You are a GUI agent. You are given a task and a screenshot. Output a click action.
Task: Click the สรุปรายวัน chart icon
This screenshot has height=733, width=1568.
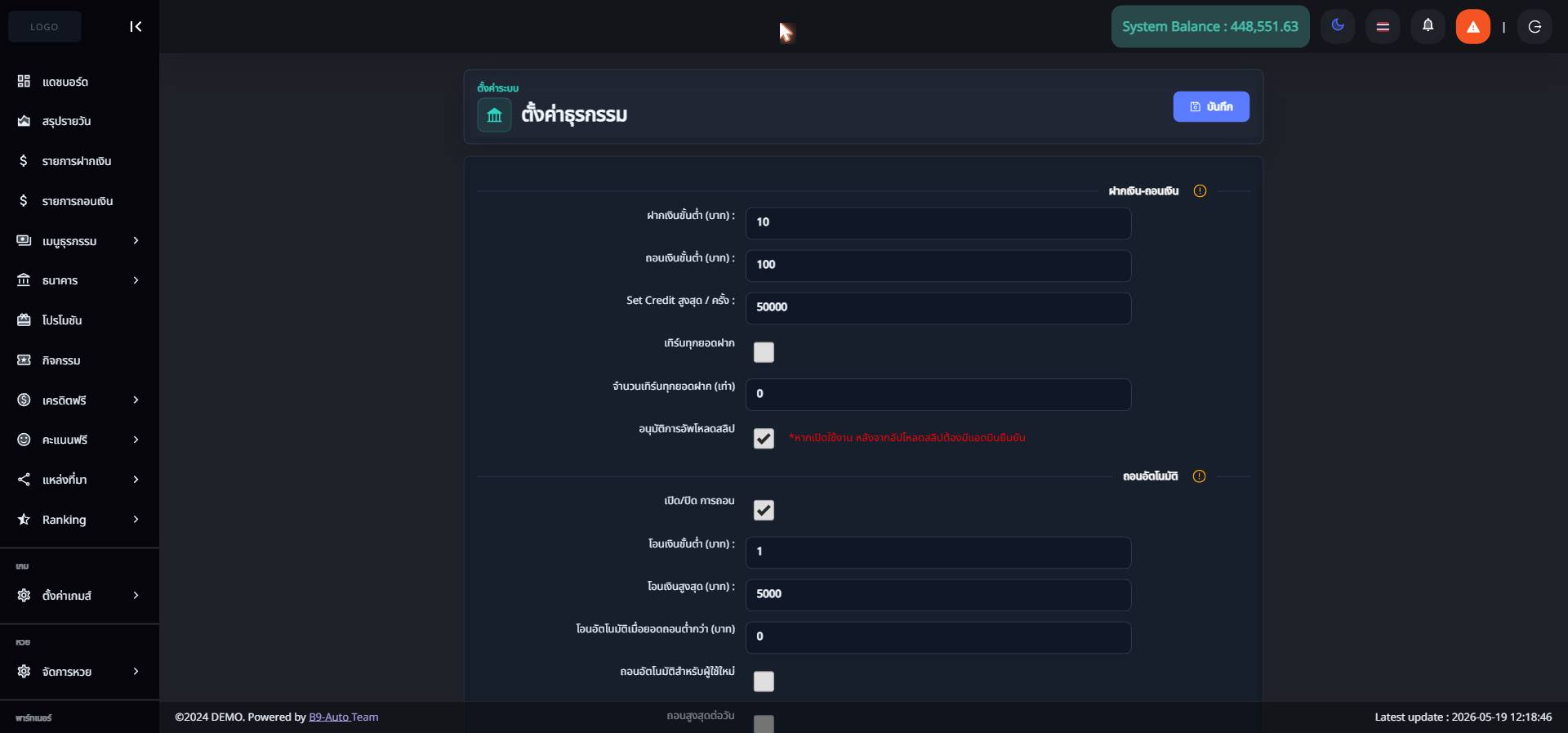coord(24,121)
